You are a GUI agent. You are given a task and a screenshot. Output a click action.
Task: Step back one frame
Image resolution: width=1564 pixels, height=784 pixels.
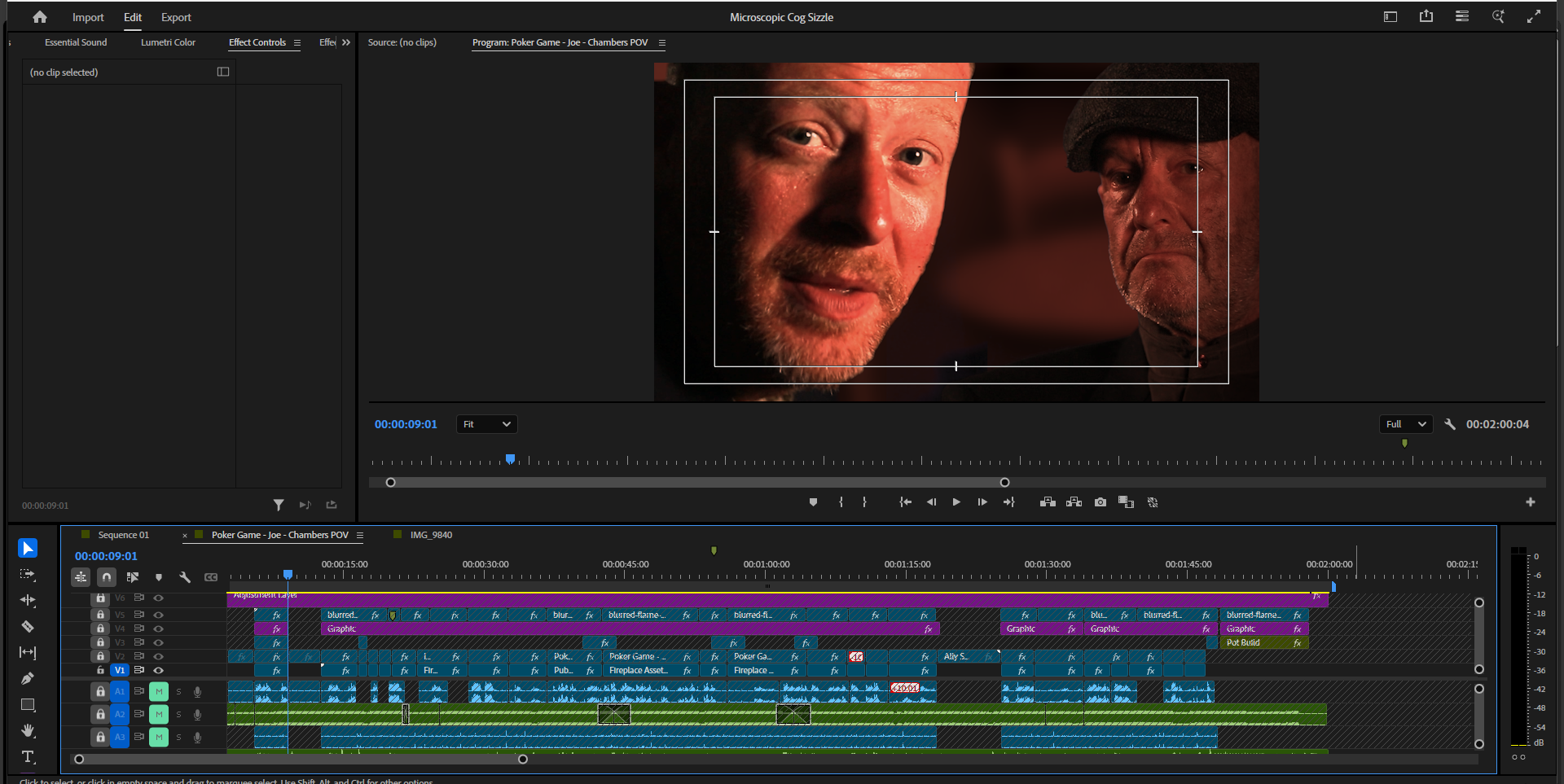pos(931,502)
